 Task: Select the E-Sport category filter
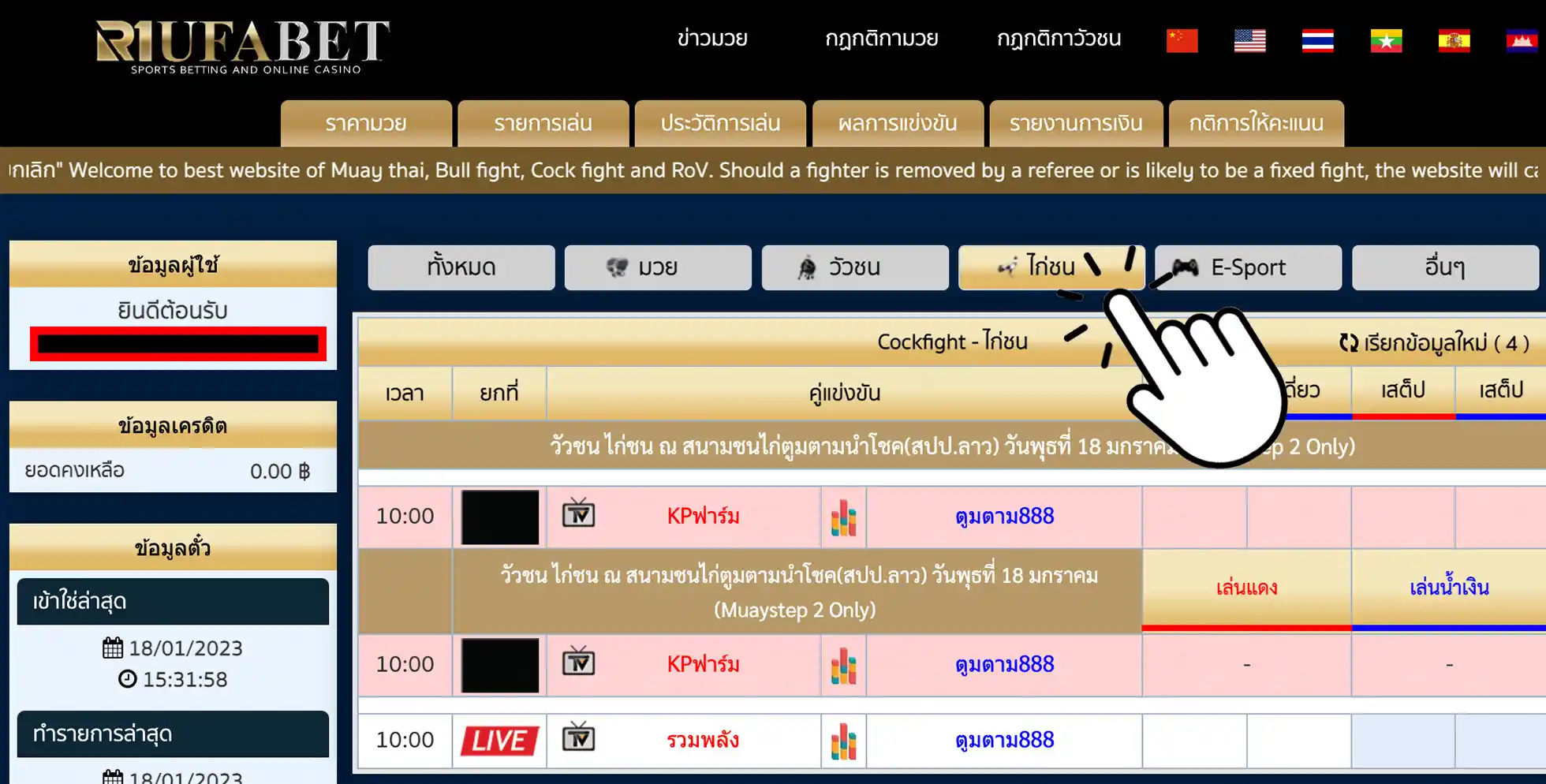[x=1249, y=267]
